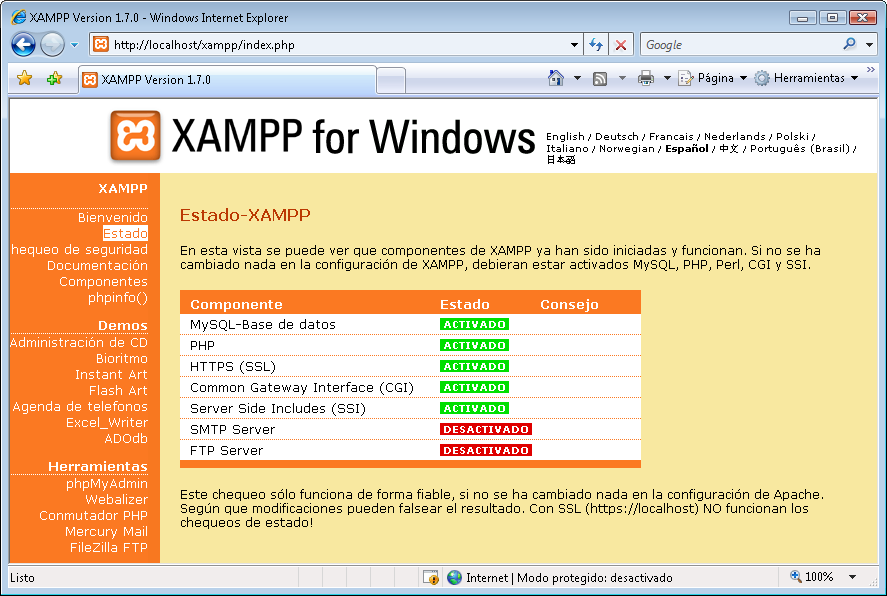
Task: Open the Instant Art demo
Action: [111, 374]
